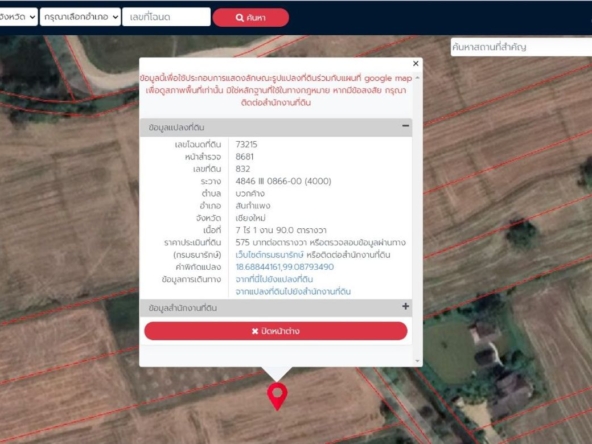The image size is (592, 444).
Task: Open the parcel coordinates link 18.68844161,99.08793490
Action: click(285, 267)
